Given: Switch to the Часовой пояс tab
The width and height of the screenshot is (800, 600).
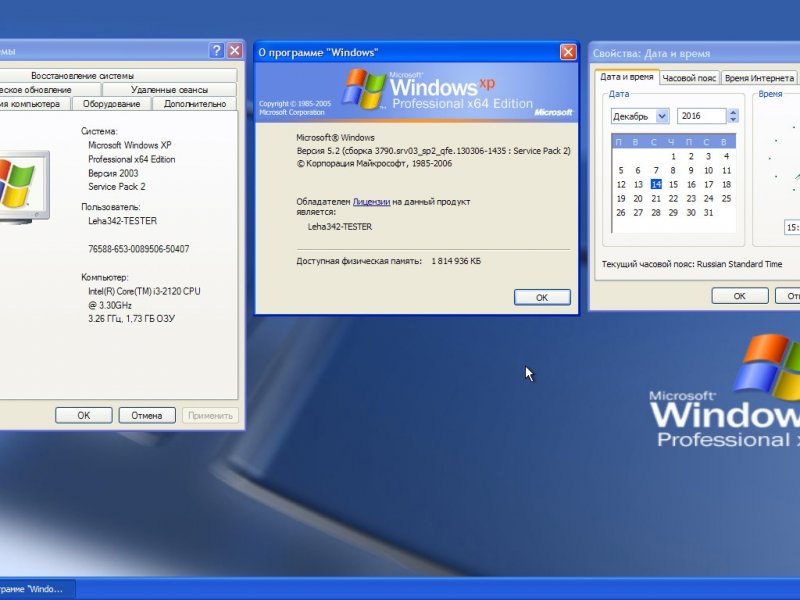Looking at the screenshot, I should pyautogui.click(x=689, y=78).
